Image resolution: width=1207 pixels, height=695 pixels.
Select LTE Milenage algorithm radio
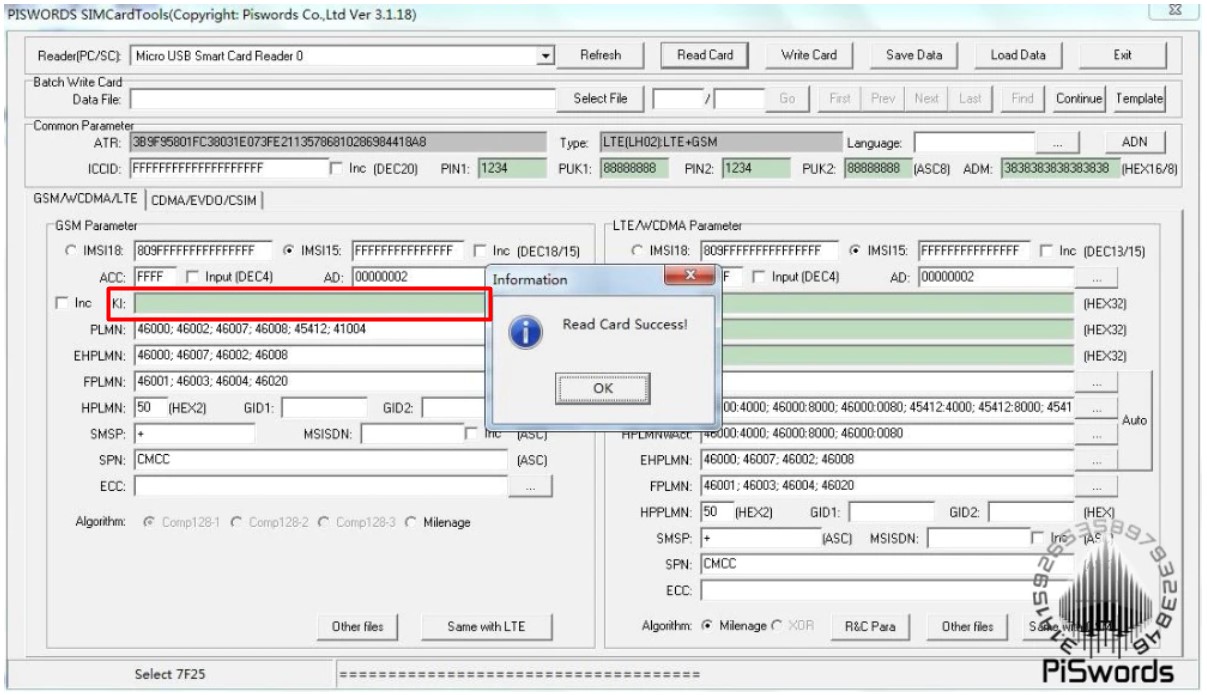coord(707,627)
